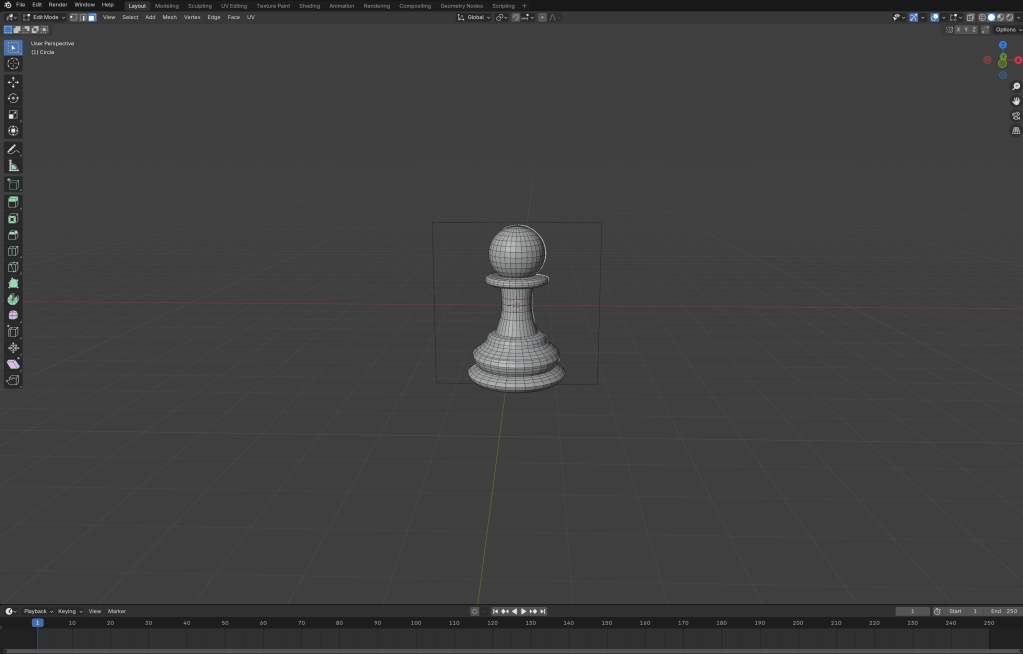Open the Playback popover in timeline
The height and width of the screenshot is (654, 1023).
pyautogui.click(x=38, y=611)
